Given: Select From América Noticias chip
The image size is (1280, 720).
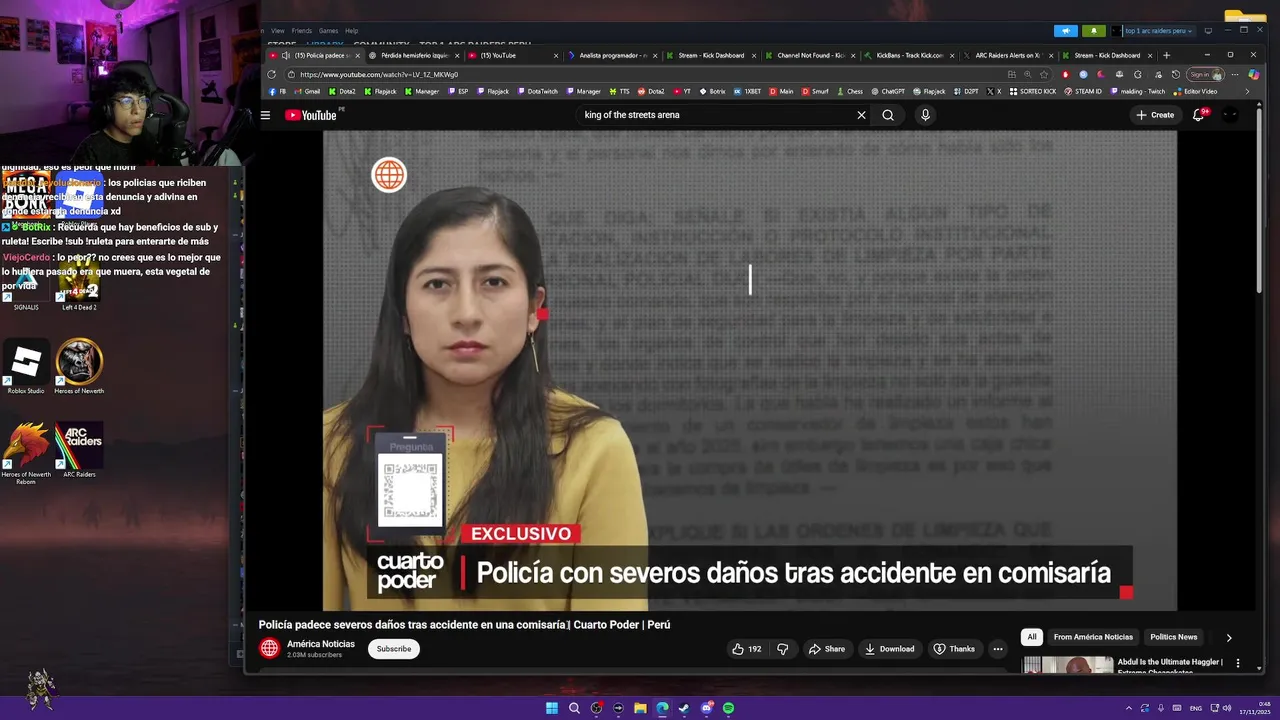Looking at the screenshot, I should 1093,637.
